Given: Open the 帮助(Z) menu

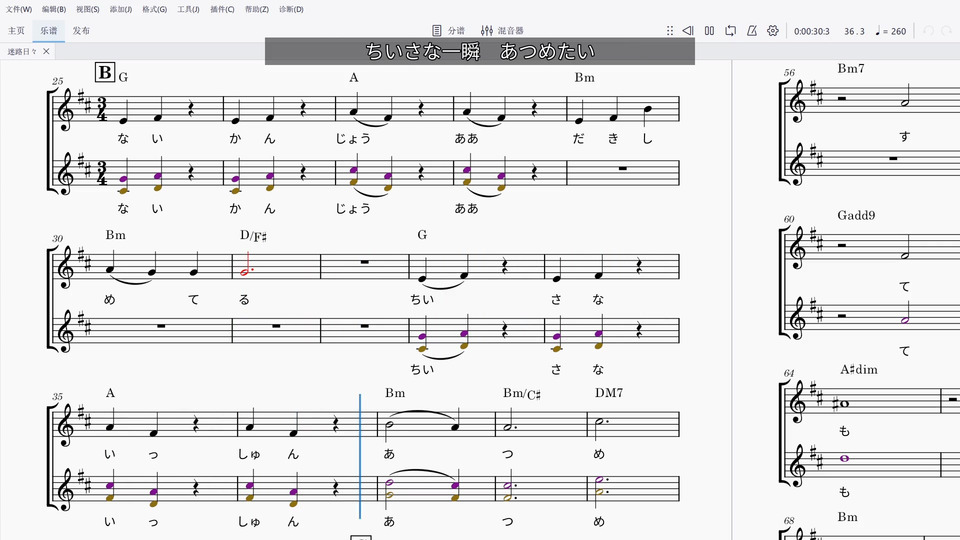Looking at the screenshot, I should [257, 9].
